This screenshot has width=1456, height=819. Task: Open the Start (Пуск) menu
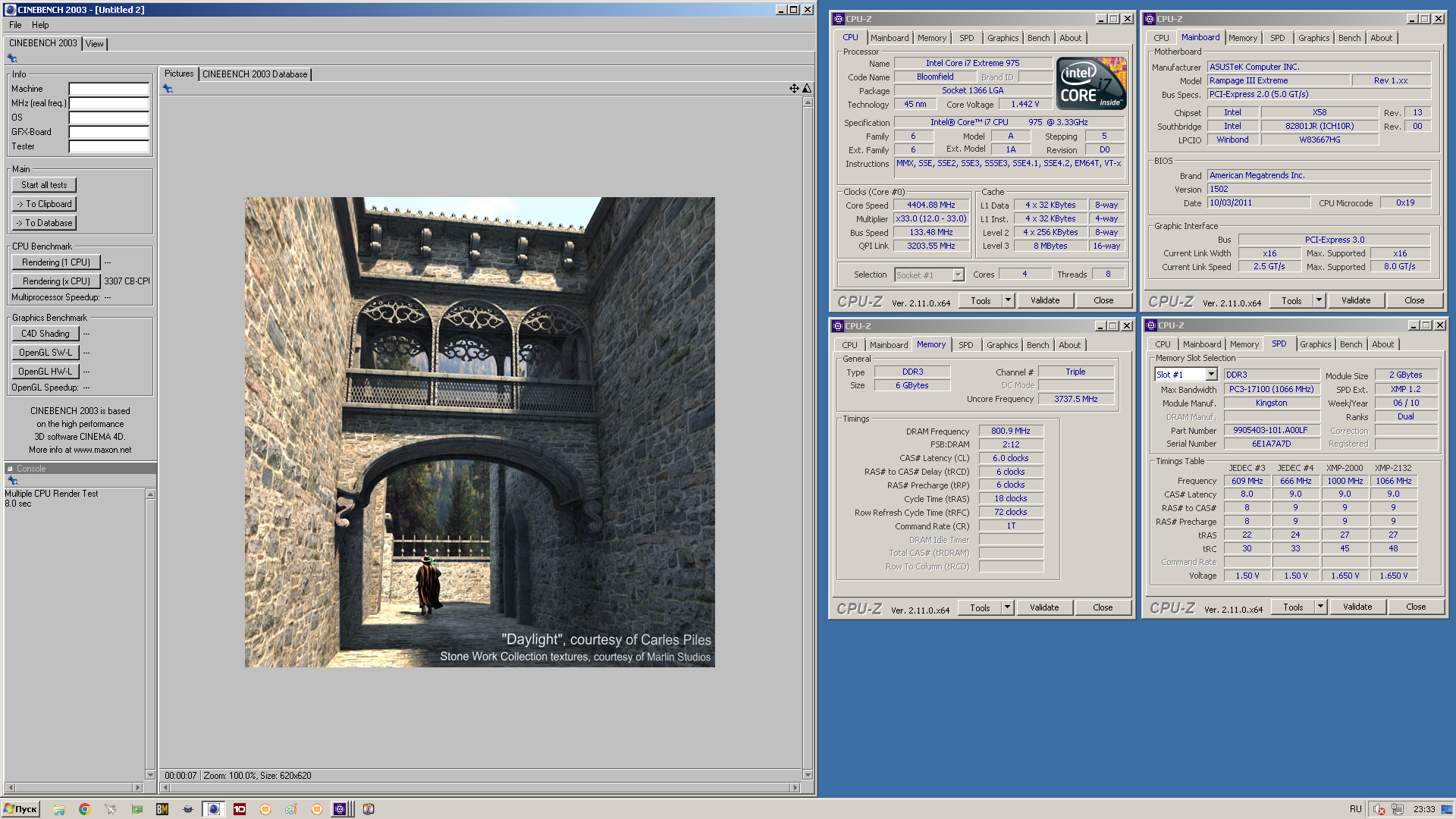click(x=20, y=809)
